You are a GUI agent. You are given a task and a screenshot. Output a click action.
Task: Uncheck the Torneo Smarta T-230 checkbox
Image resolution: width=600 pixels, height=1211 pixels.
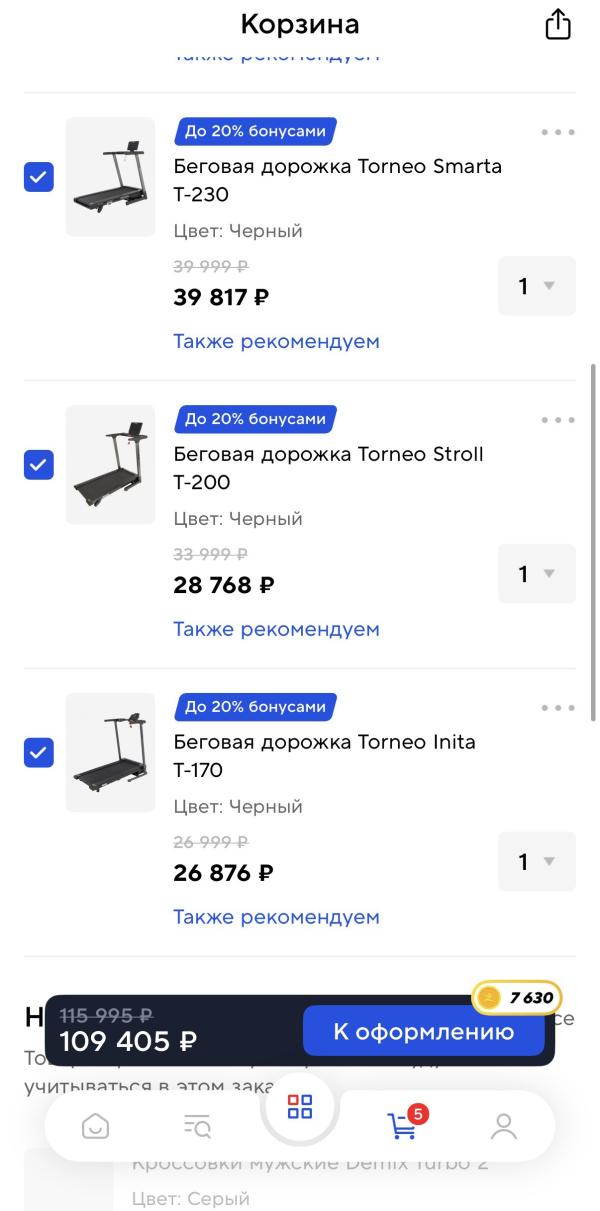(39, 177)
